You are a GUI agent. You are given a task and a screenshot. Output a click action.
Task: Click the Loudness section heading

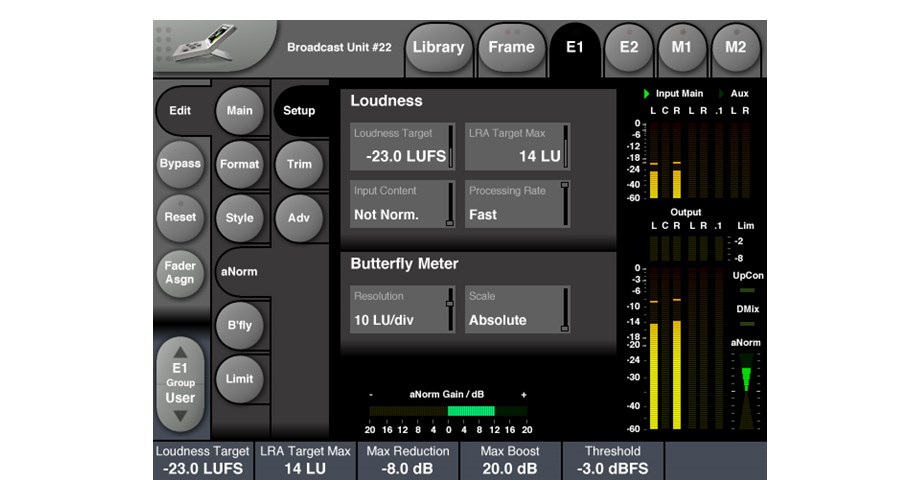pos(386,101)
